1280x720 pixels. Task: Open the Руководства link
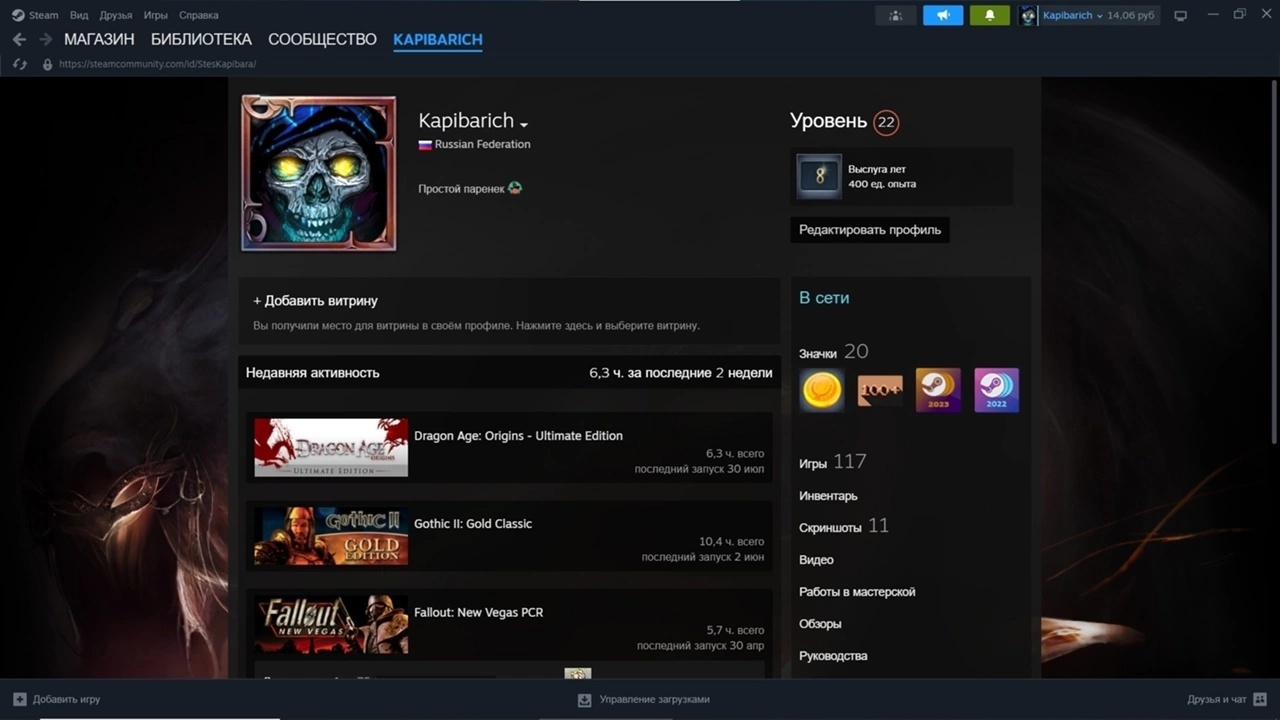[x=833, y=656]
